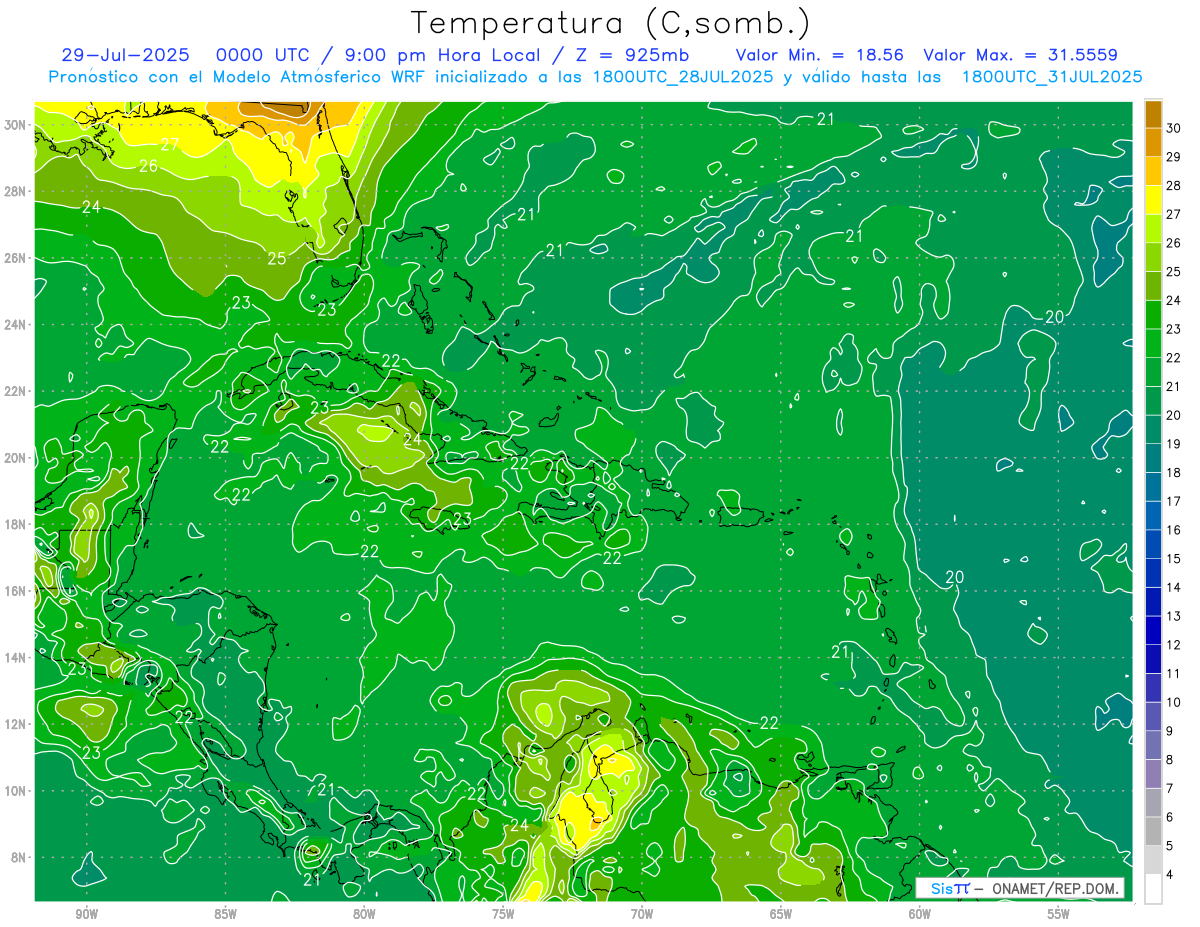This screenshot has height=927, width=1200.
Task: Click the '1800UTC_31JUL2025' valid-until timestamp
Action: (x=1052, y=77)
